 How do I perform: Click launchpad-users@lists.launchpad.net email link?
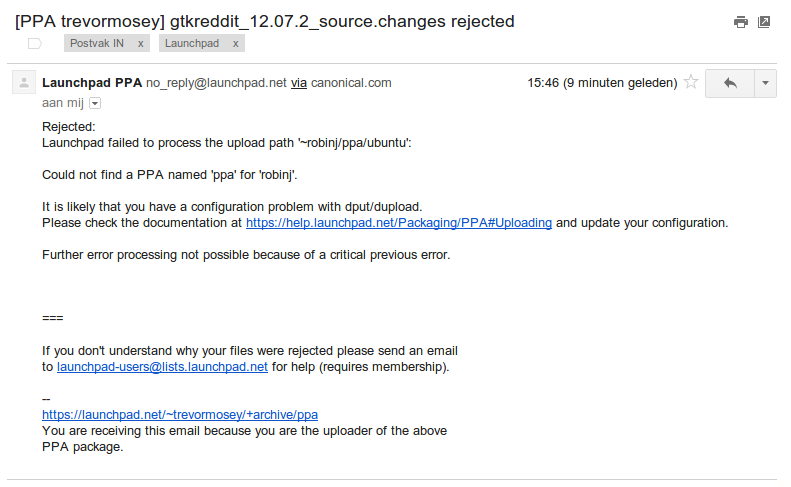point(162,367)
